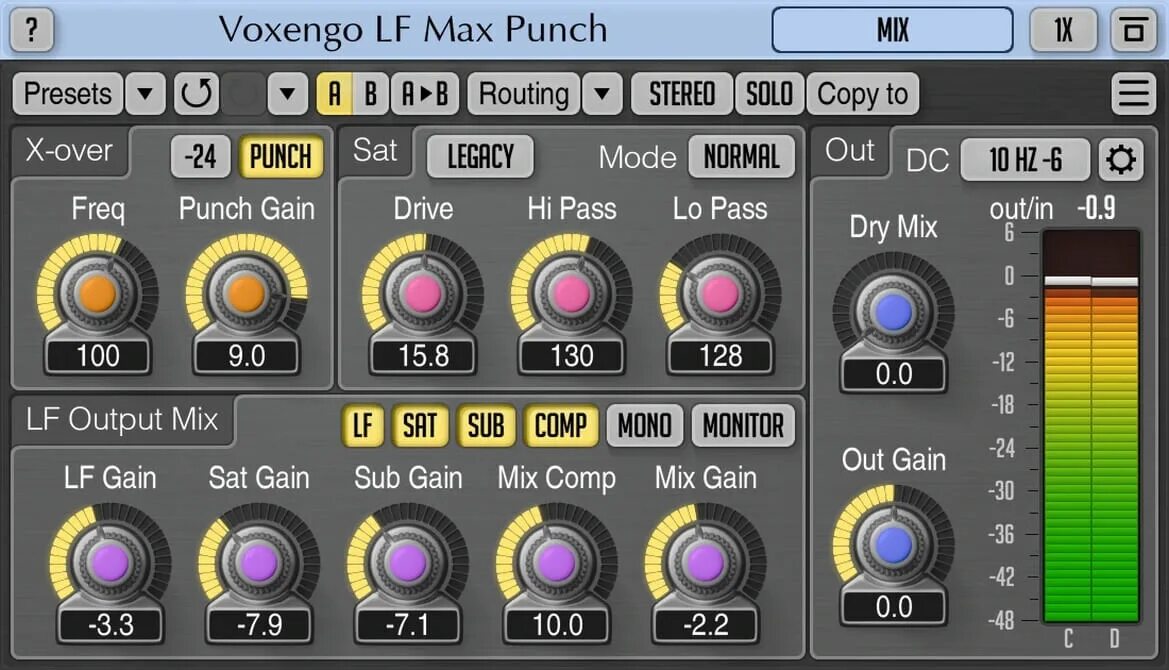The height and width of the screenshot is (670, 1169).
Task: Click the LF Gain value -3.3
Action: [x=110, y=625]
